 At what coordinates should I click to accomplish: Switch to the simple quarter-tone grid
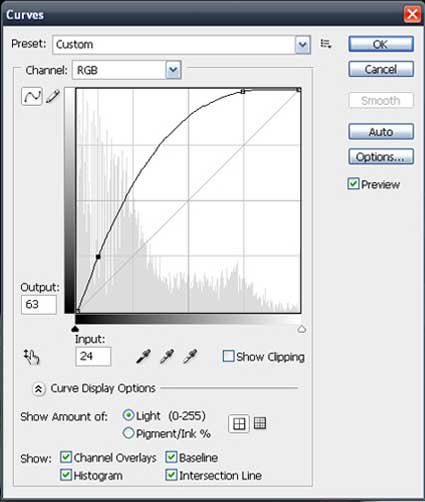239,424
